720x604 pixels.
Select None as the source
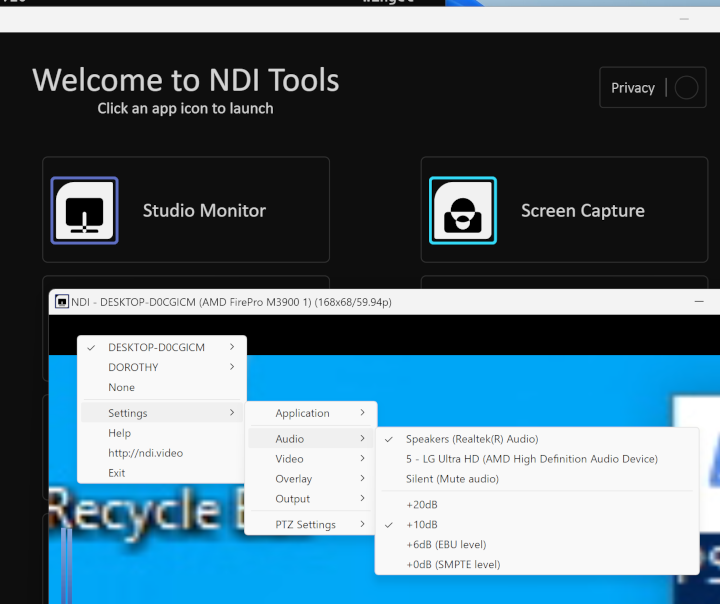tap(162, 387)
